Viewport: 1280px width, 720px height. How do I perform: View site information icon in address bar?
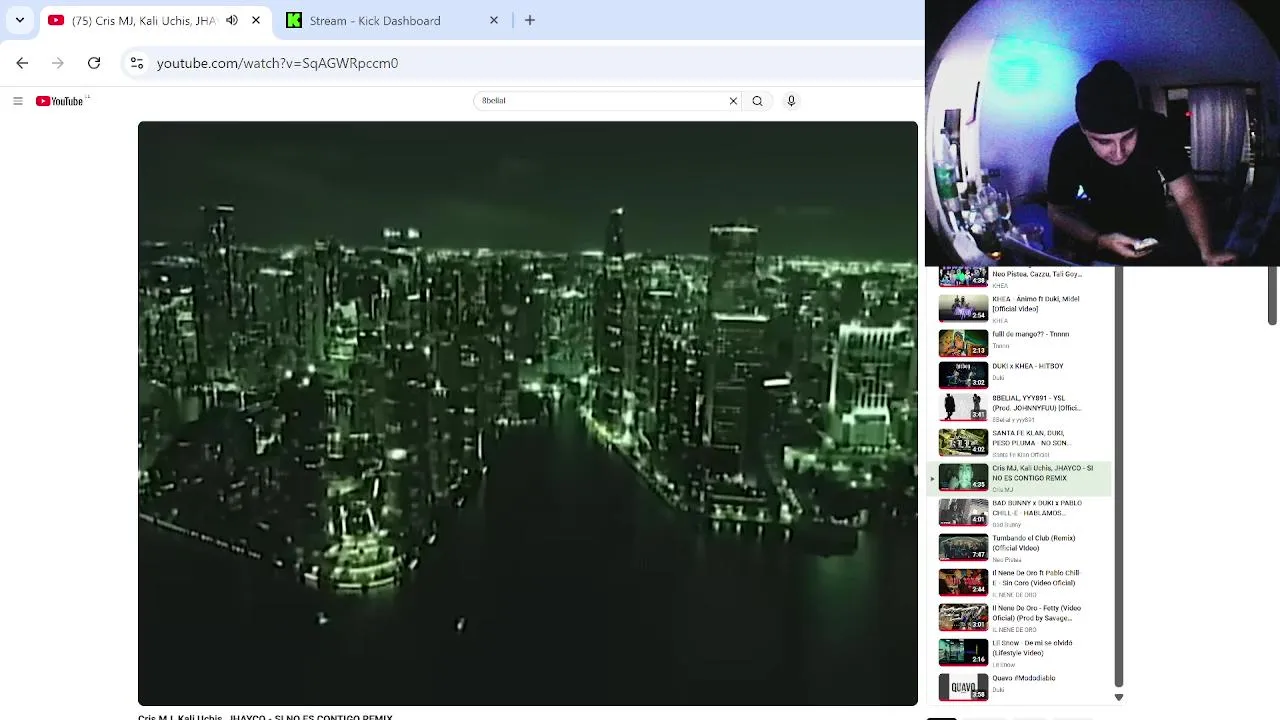coord(137,63)
